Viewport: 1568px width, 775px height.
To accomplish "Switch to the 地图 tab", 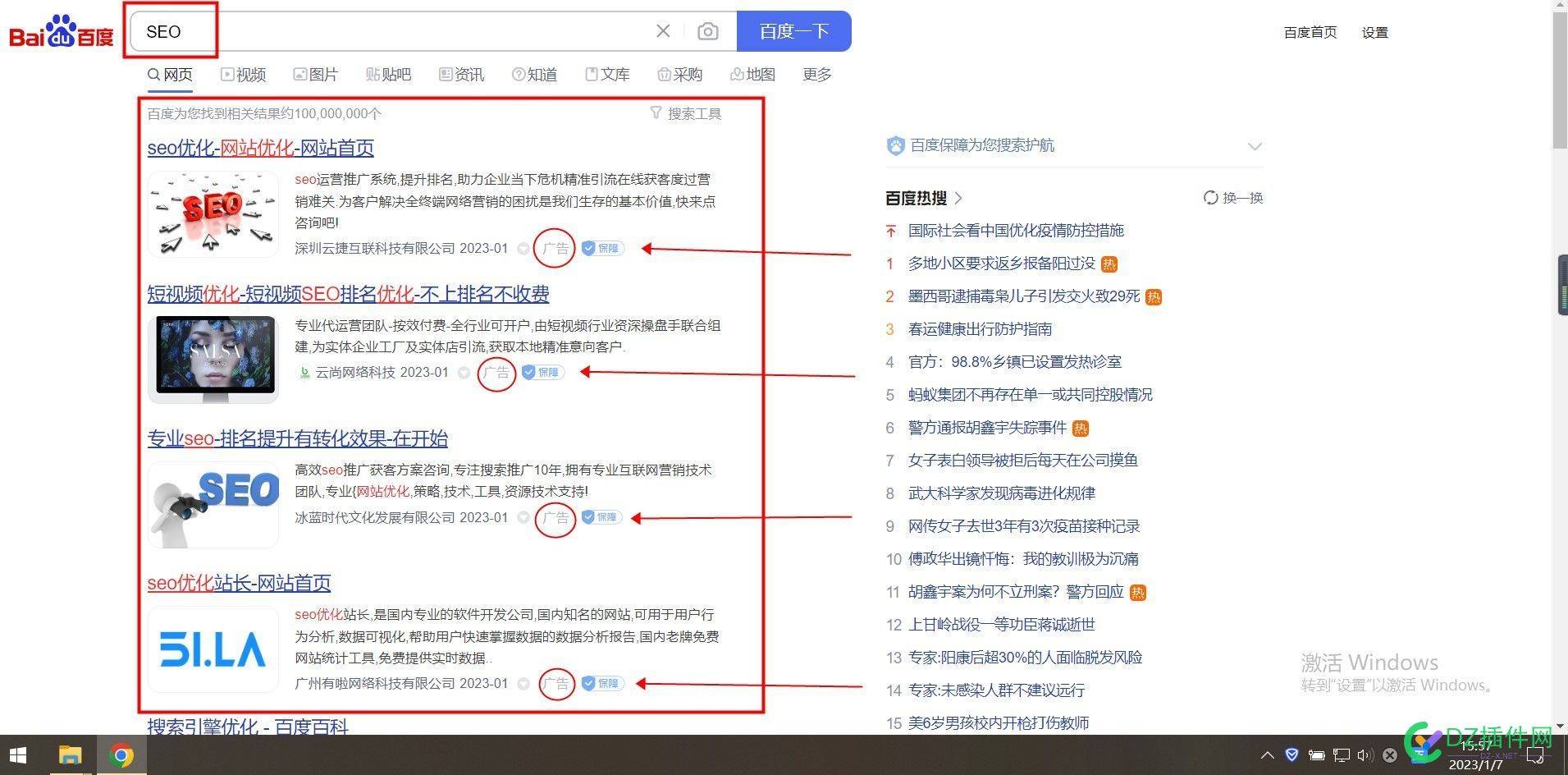I will tap(752, 75).
